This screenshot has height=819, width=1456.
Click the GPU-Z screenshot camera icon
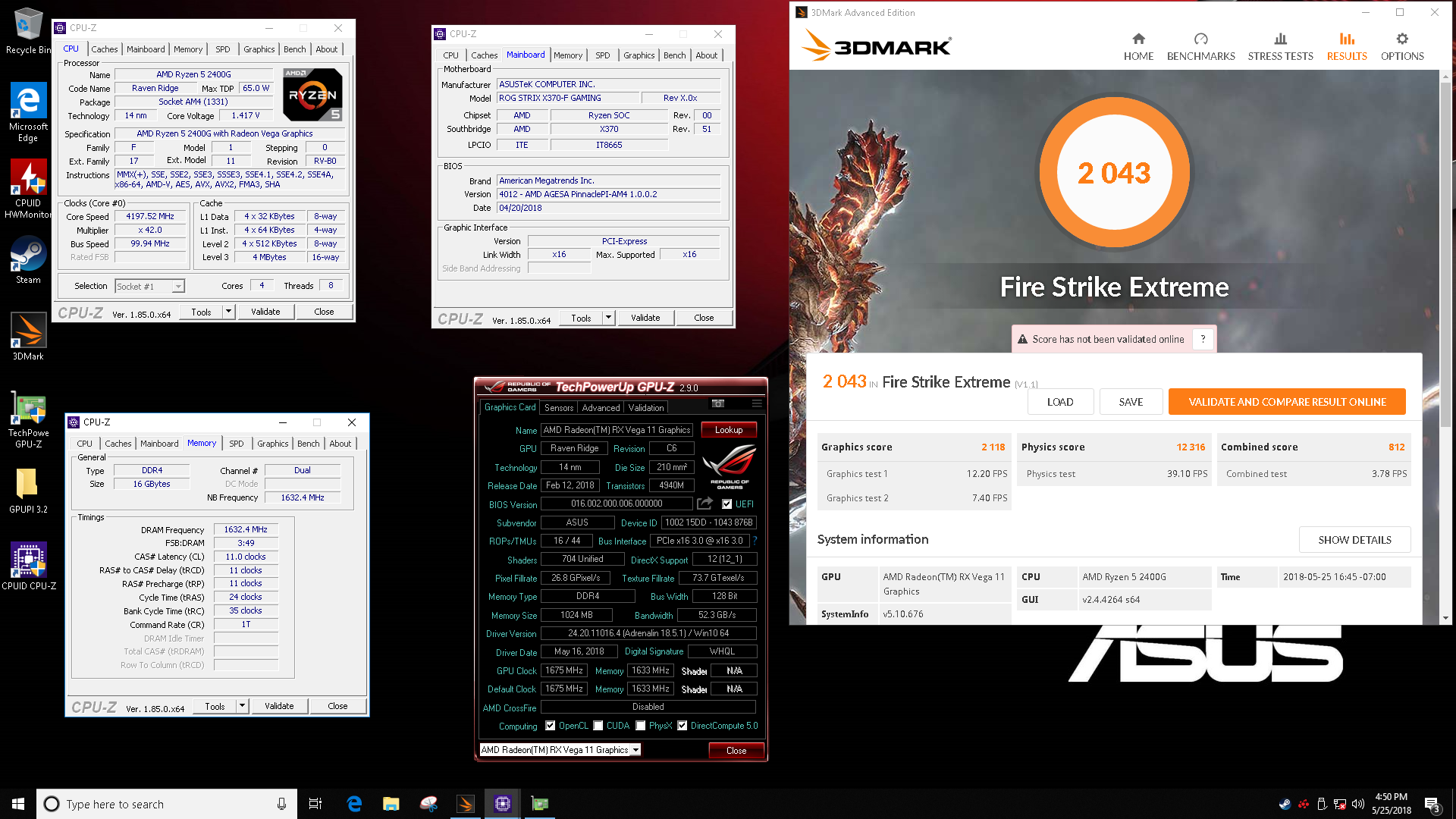click(718, 403)
